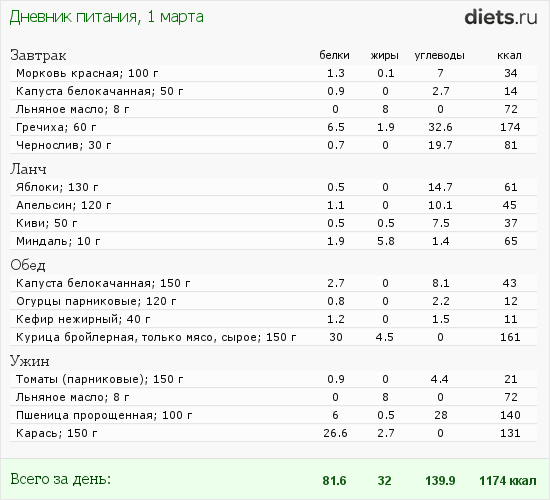Click the 'Всего за день:' label
Image resolution: width=550 pixels, height=500 pixels.
pos(60,479)
